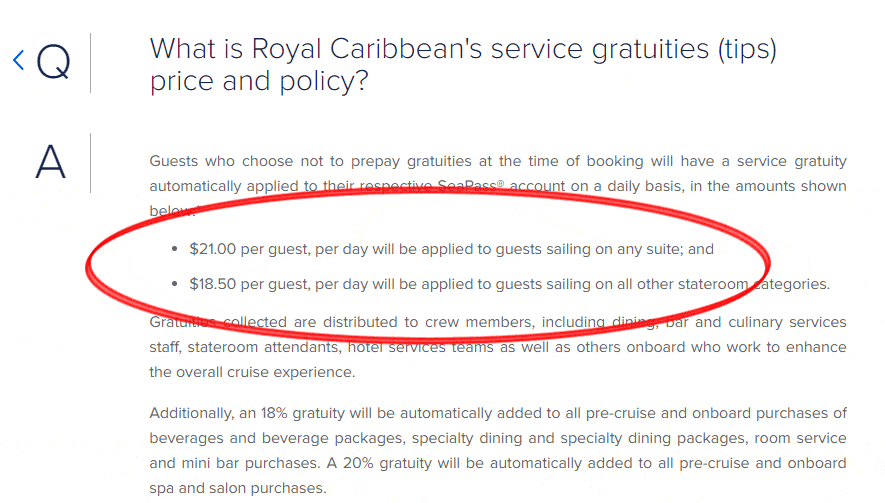The height and width of the screenshot is (503, 885).
Task: Click the paragraph starting Guests who choose
Action: (x=498, y=186)
